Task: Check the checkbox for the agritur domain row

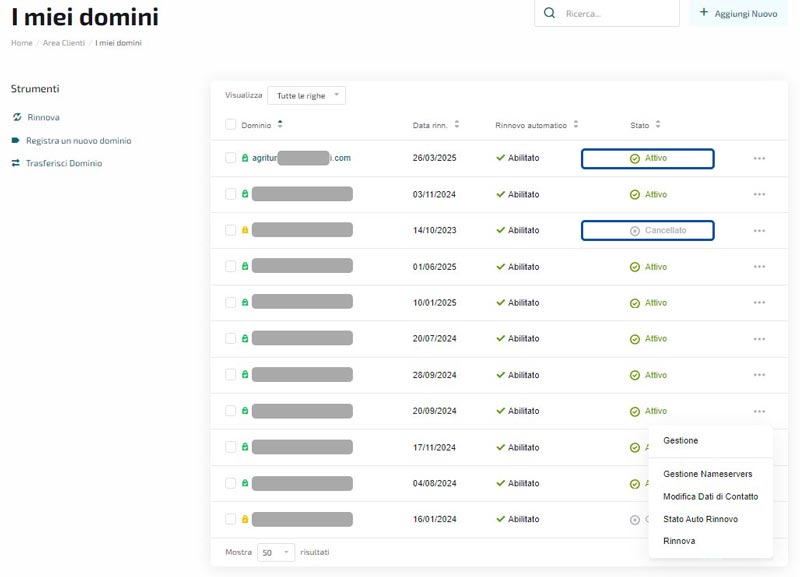Action: pyautogui.click(x=231, y=158)
